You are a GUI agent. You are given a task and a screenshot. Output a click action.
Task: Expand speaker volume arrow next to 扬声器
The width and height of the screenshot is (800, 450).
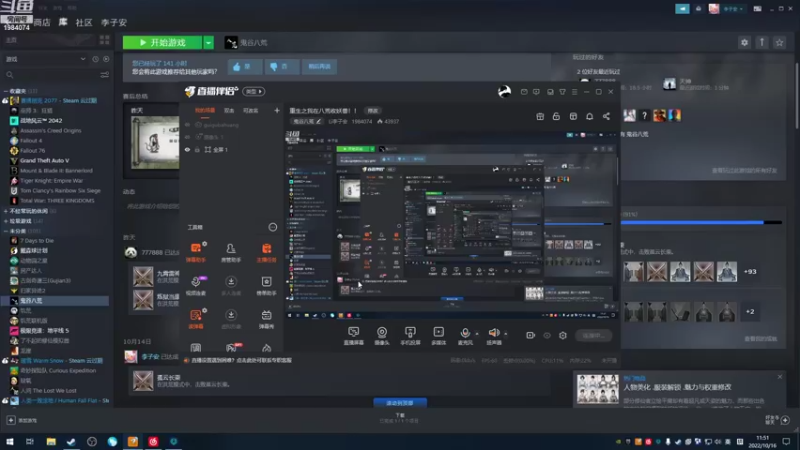506,334
